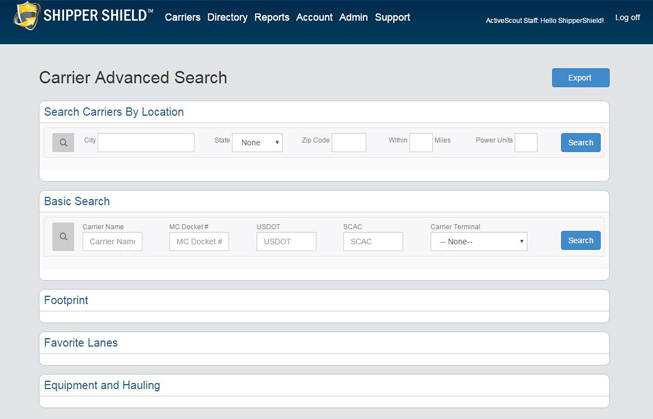Open the Carriers menu
Viewport: 653px width, 419px height.
182,17
